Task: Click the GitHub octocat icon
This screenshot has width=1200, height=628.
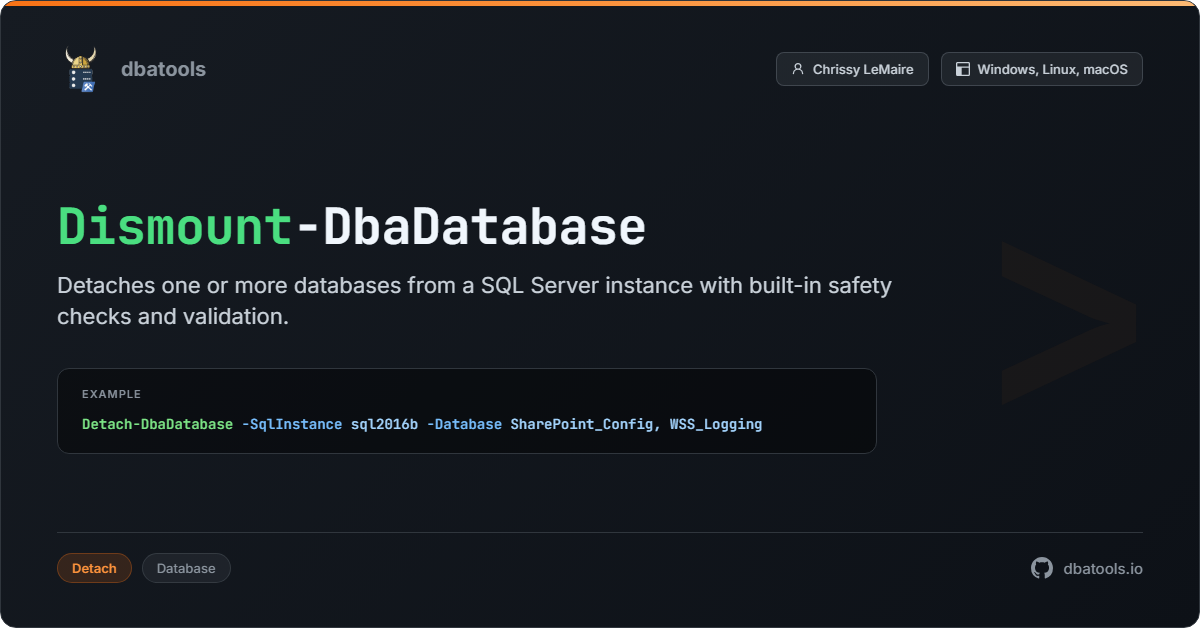Action: (x=1042, y=568)
